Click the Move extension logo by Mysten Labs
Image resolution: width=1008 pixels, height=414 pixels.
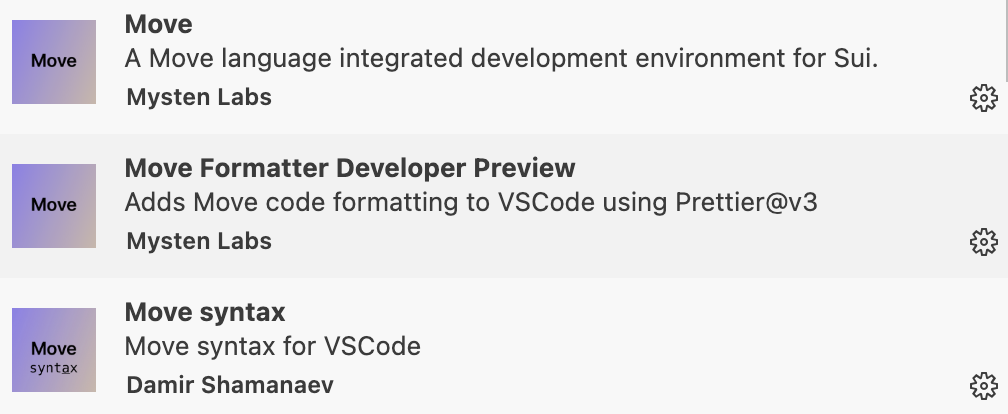coord(54,61)
